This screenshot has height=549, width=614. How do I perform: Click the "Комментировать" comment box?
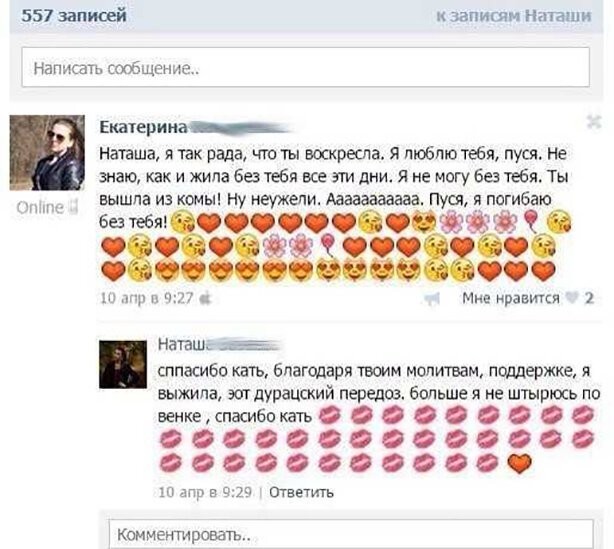click(351, 534)
